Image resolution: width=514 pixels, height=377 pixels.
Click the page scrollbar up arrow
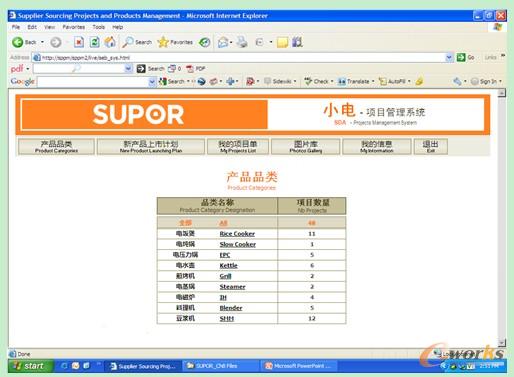click(x=502, y=93)
